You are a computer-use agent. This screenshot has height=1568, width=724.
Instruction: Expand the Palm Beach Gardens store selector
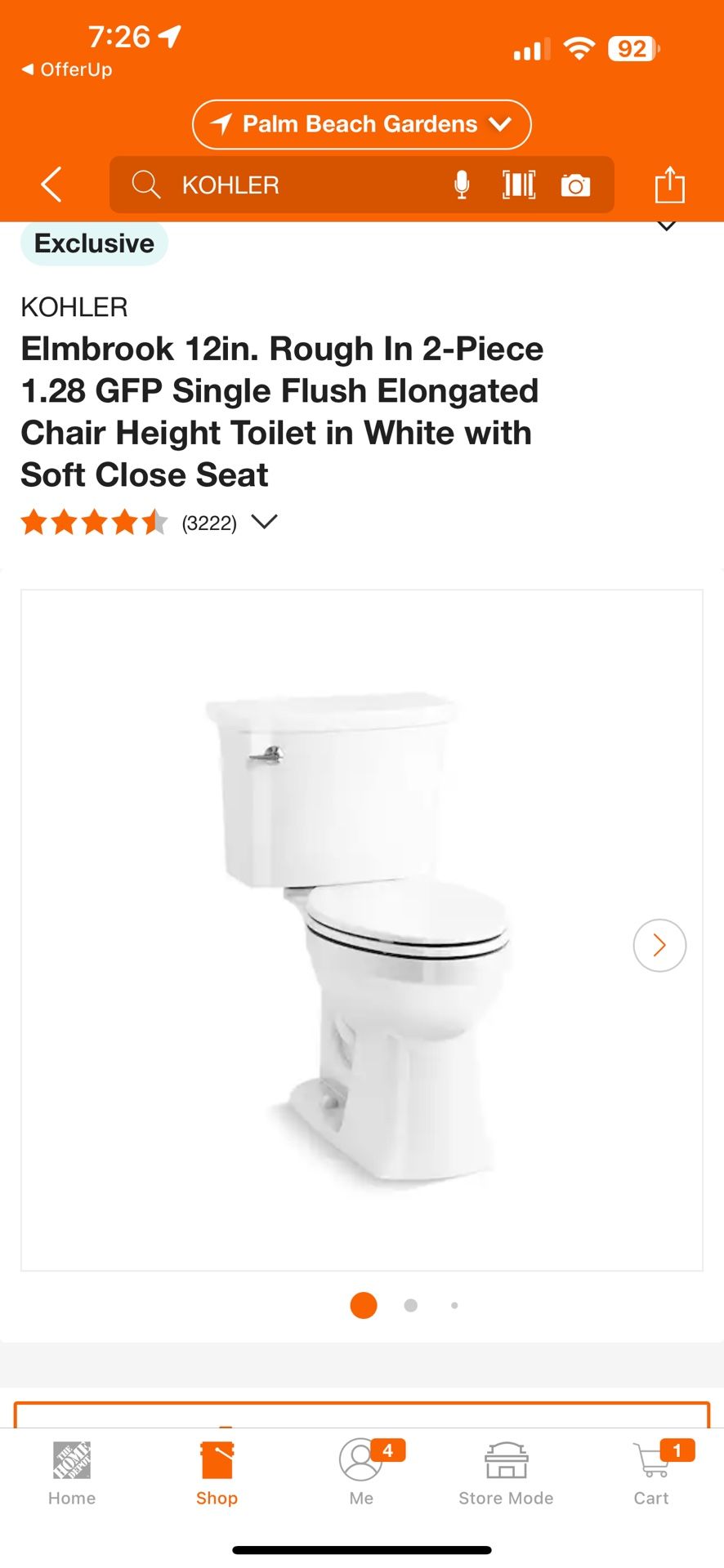(x=362, y=124)
